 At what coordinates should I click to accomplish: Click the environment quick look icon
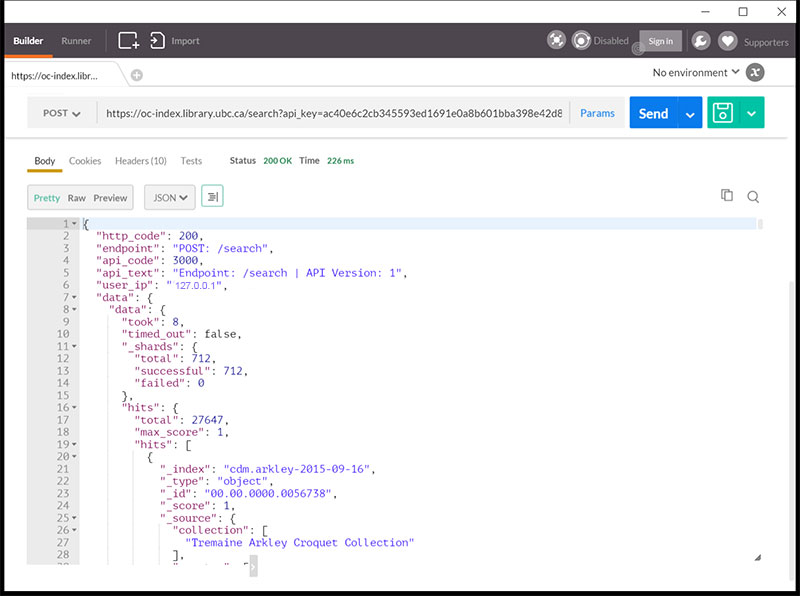[x=755, y=72]
